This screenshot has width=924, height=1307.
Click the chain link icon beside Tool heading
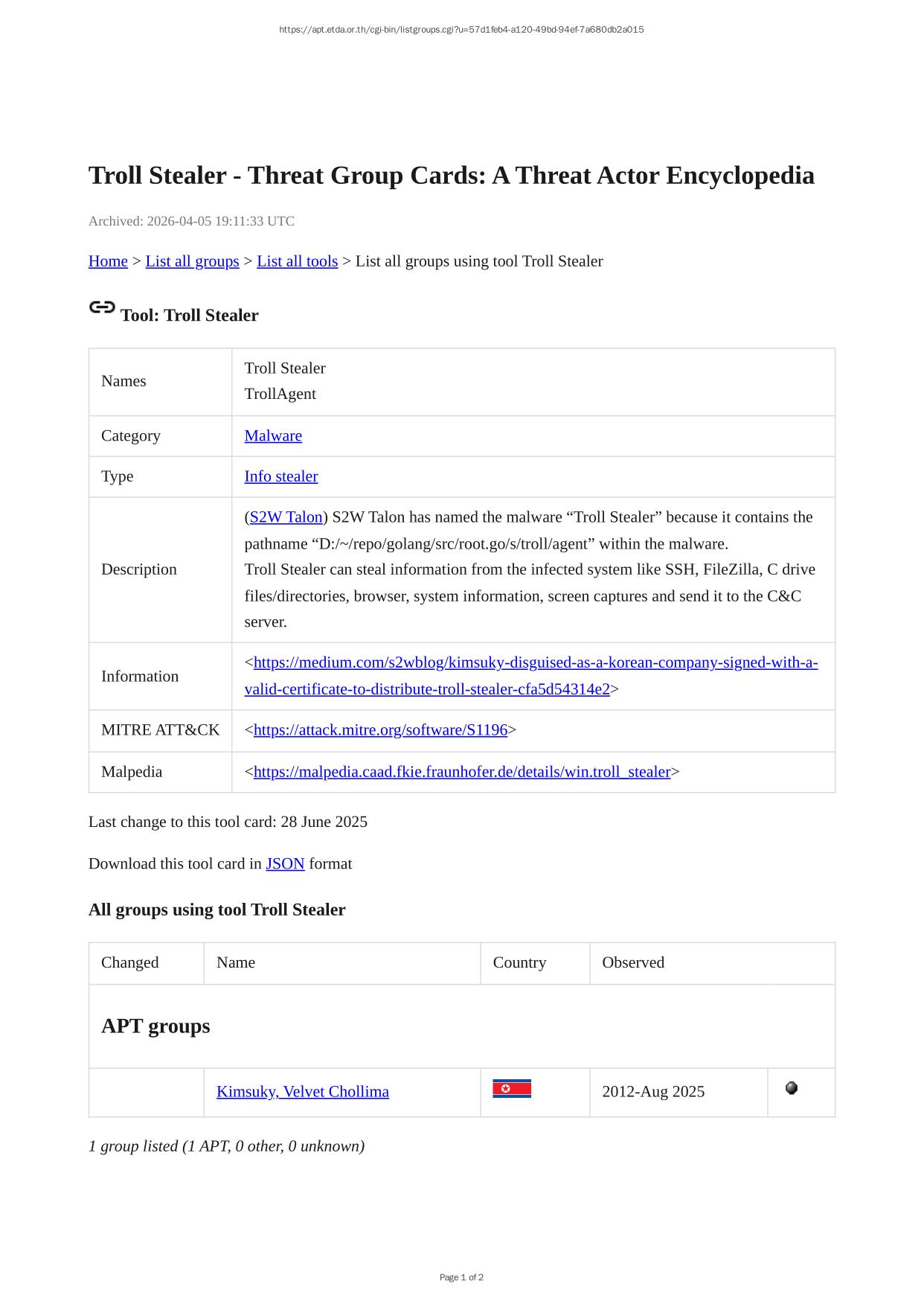coord(102,307)
